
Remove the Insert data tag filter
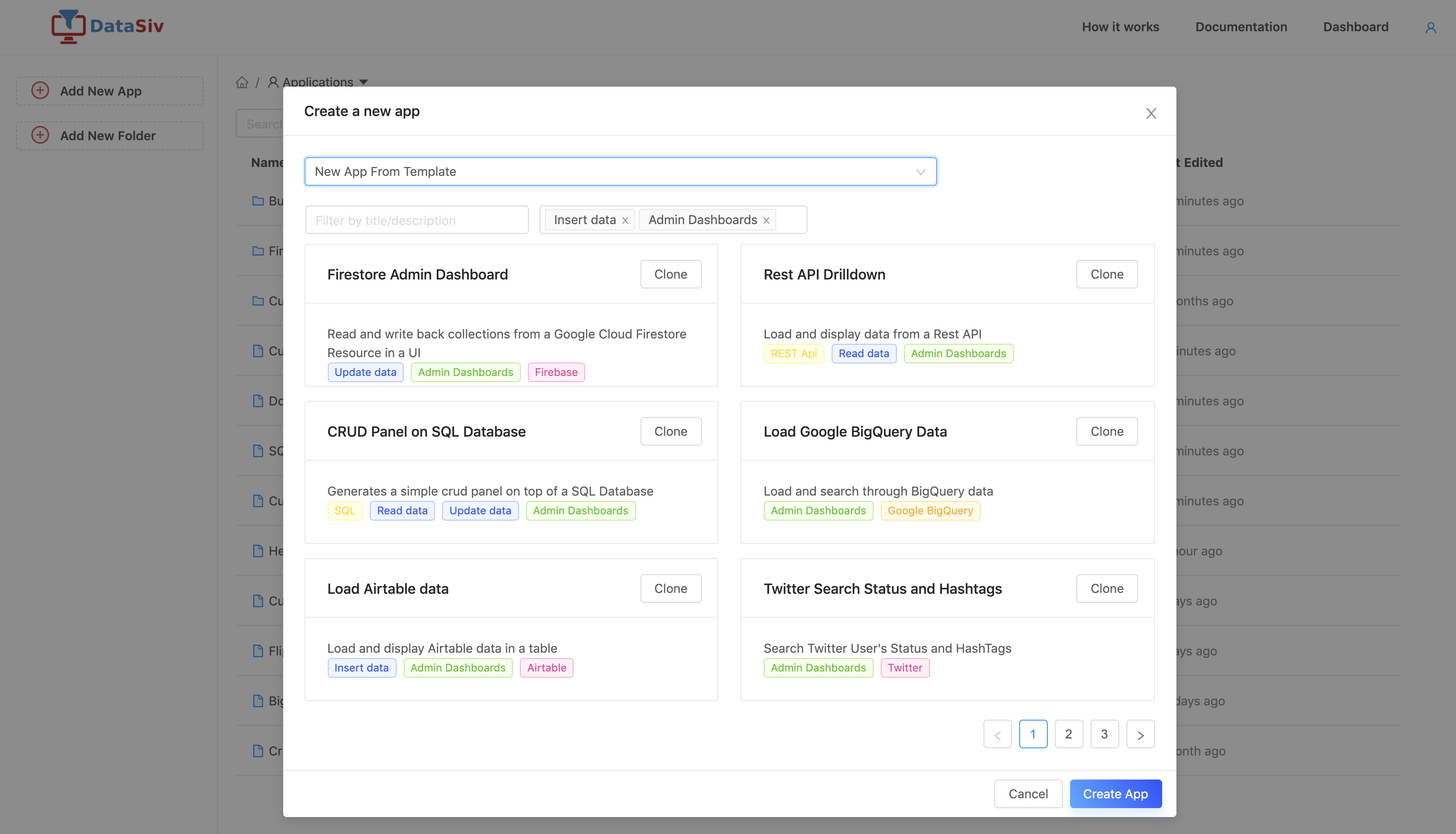(625, 221)
